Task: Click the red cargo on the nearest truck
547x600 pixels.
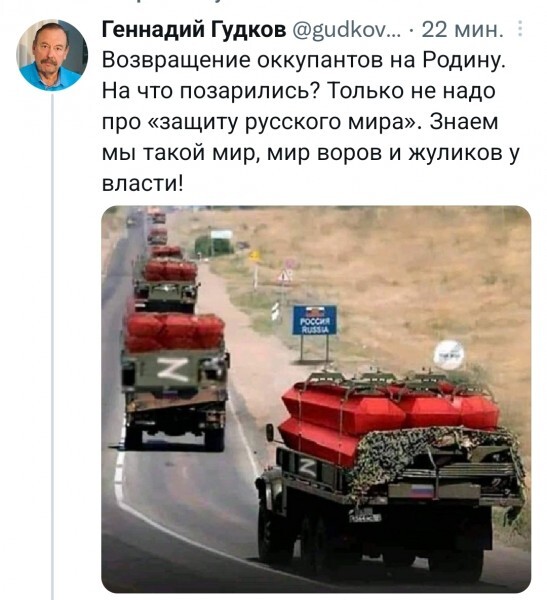Action: point(387,415)
